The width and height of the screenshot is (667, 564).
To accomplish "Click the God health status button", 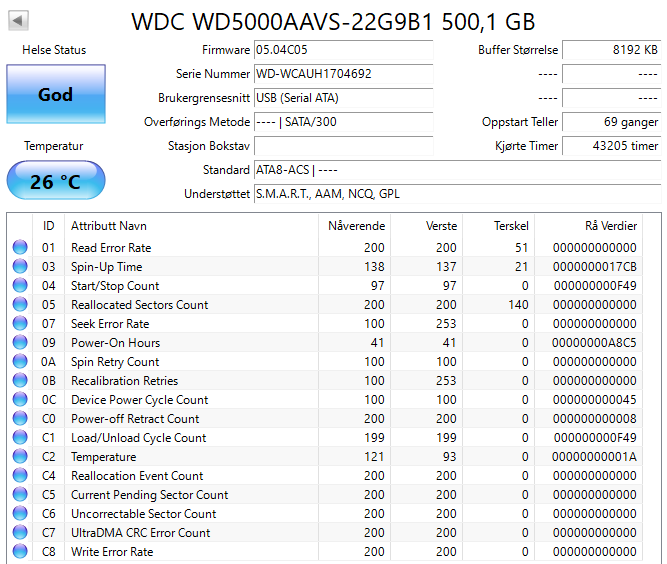I will coord(56,95).
